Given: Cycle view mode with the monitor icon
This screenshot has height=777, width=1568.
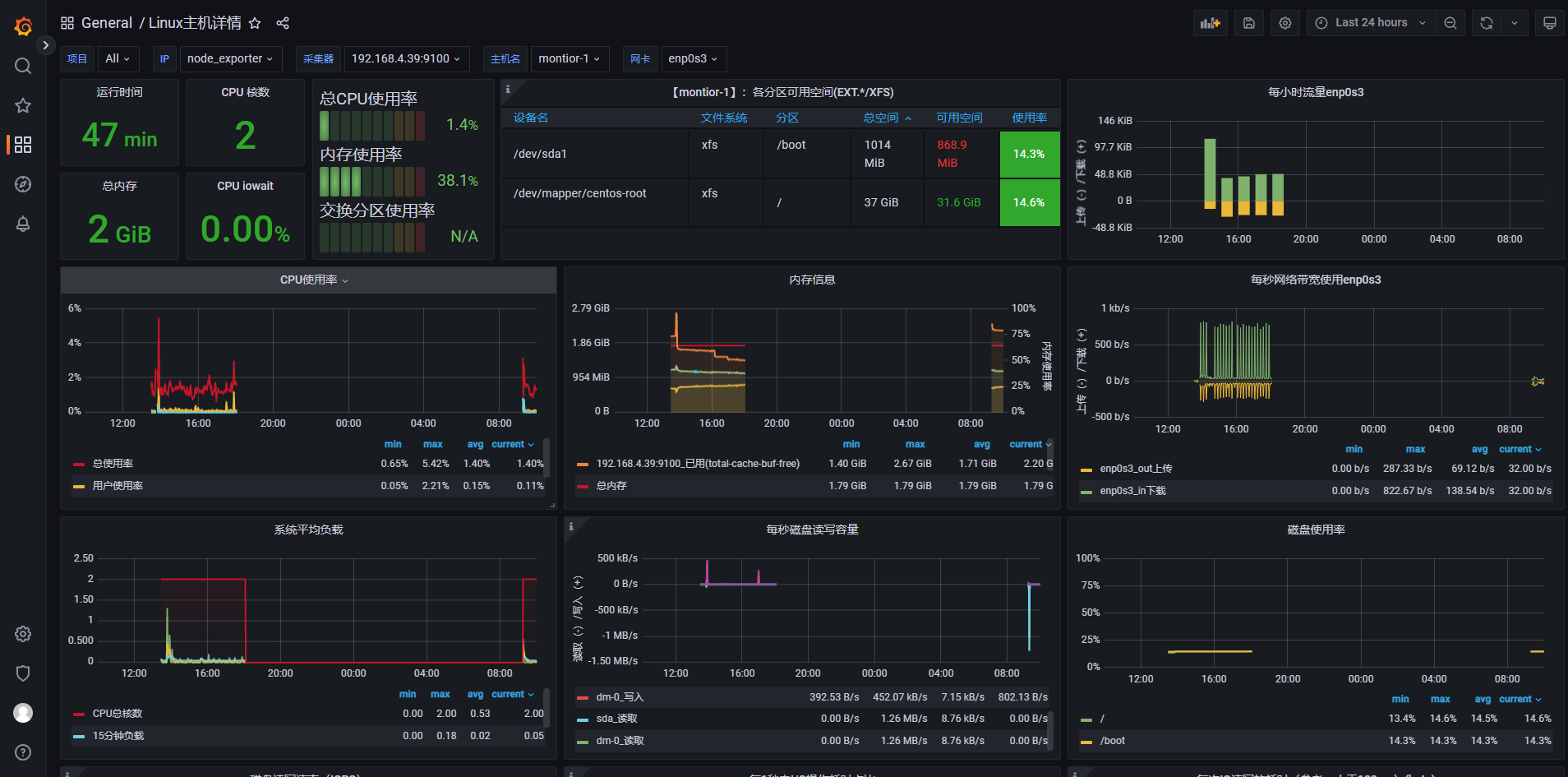Looking at the screenshot, I should point(1550,23).
